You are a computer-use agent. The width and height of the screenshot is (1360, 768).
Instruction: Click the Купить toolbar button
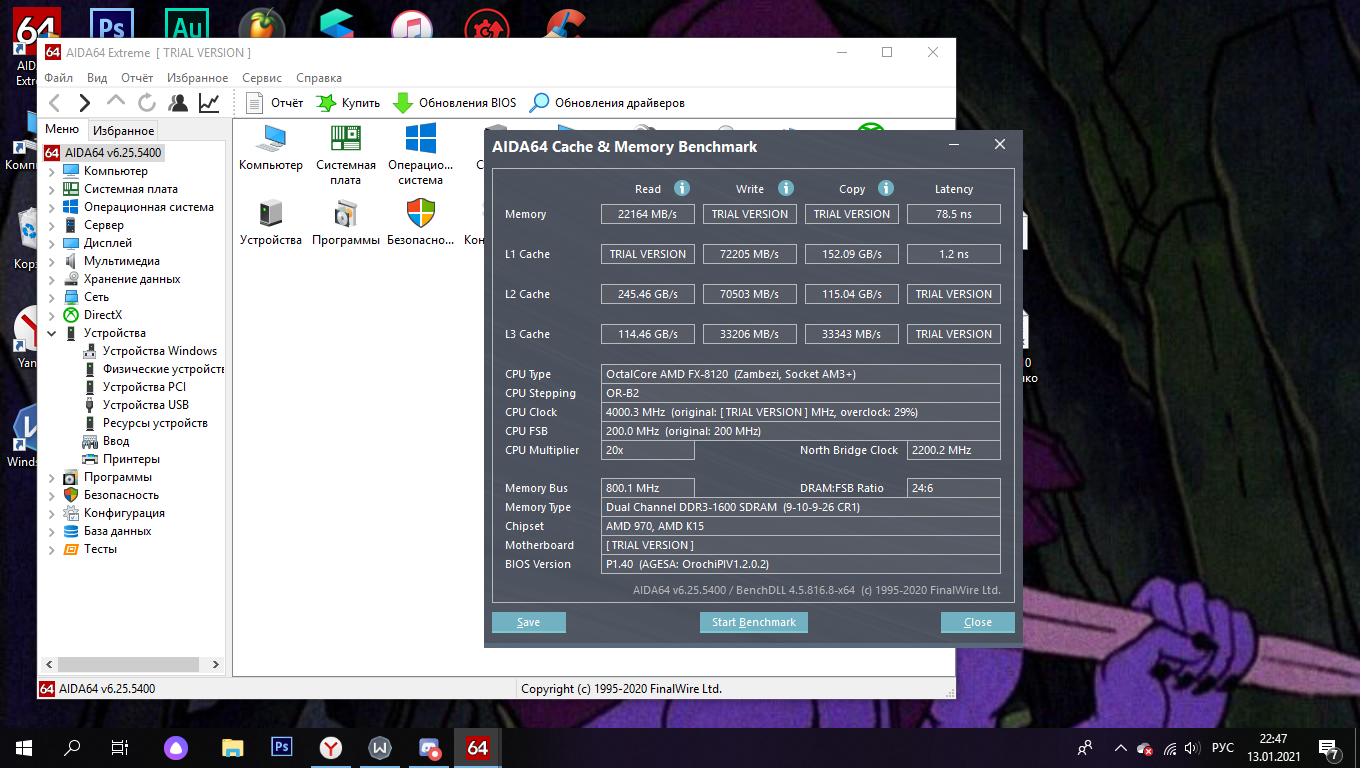(348, 102)
